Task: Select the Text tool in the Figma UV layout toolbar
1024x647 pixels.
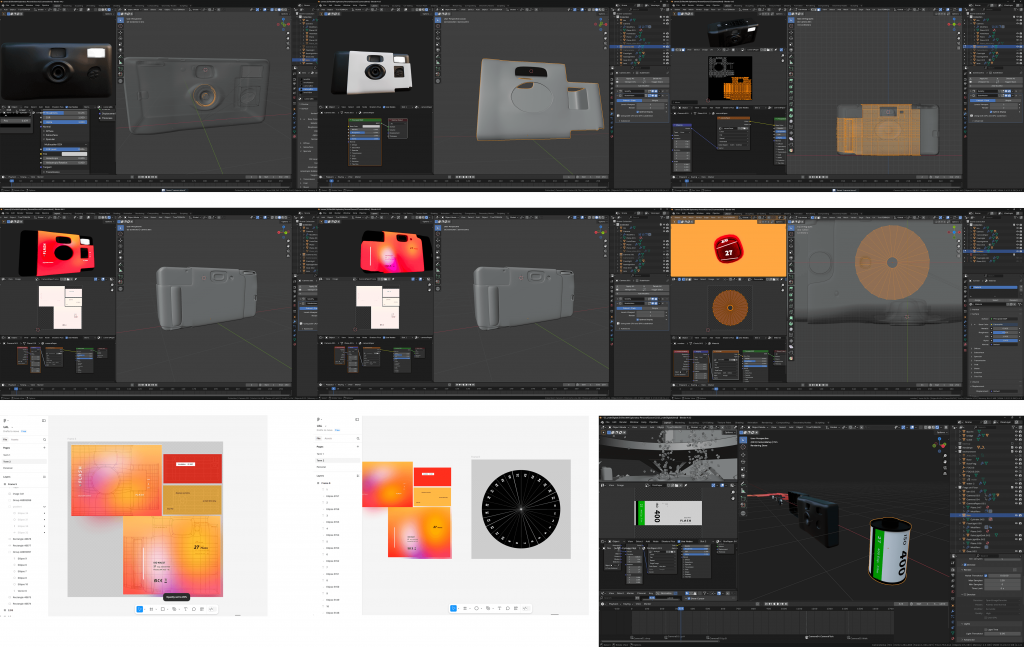Action: pos(185,609)
